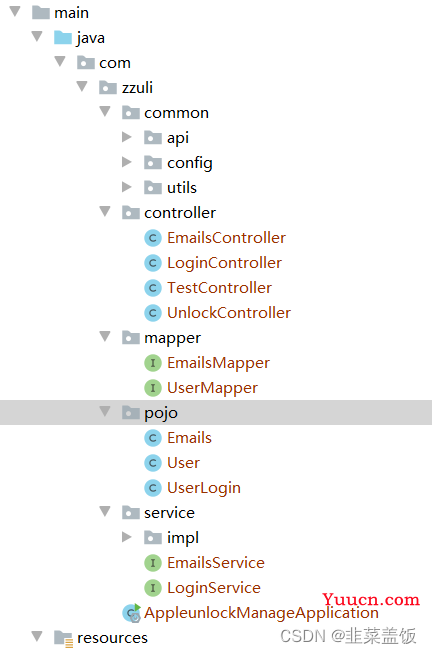432x654 pixels.
Task: Expand the config package
Action: point(127,162)
